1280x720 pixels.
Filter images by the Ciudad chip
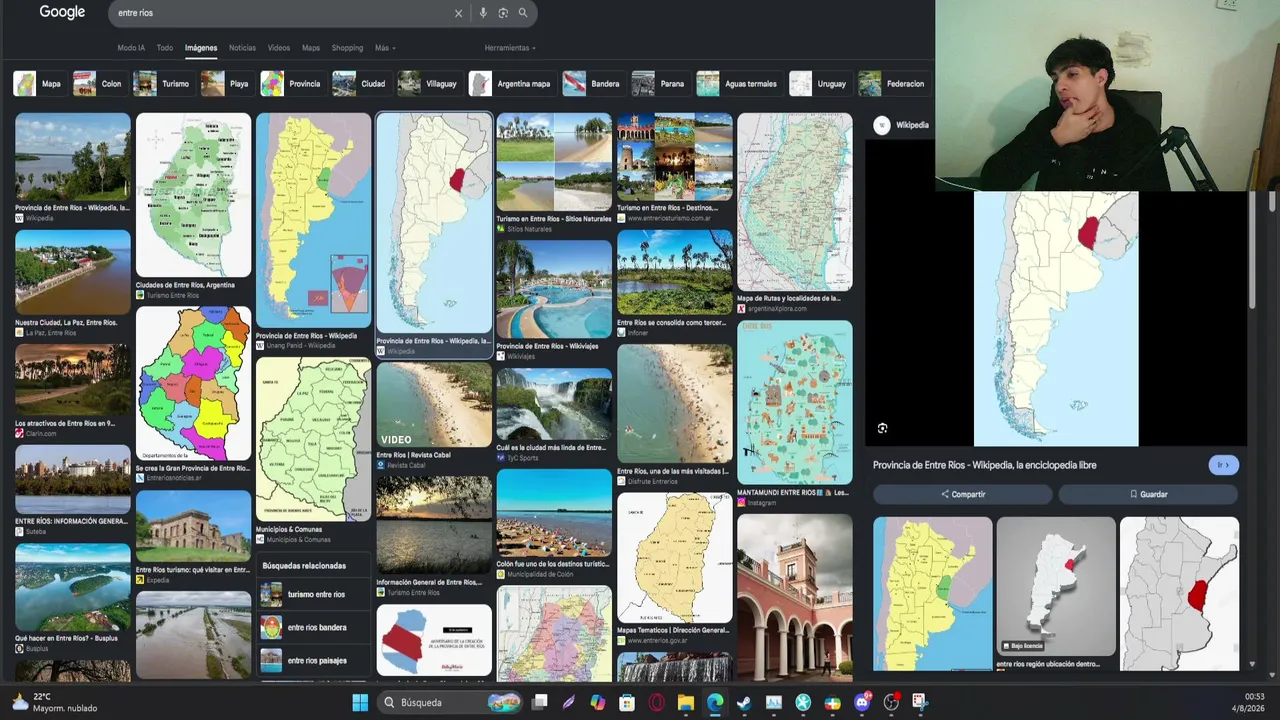click(x=360, y=84)
